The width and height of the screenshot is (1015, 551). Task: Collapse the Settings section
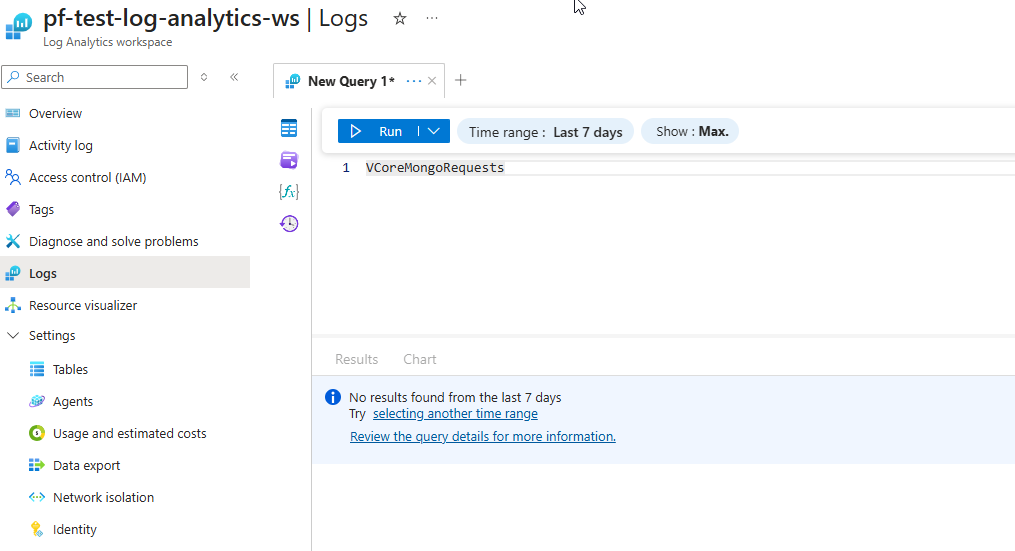[13, 335]
